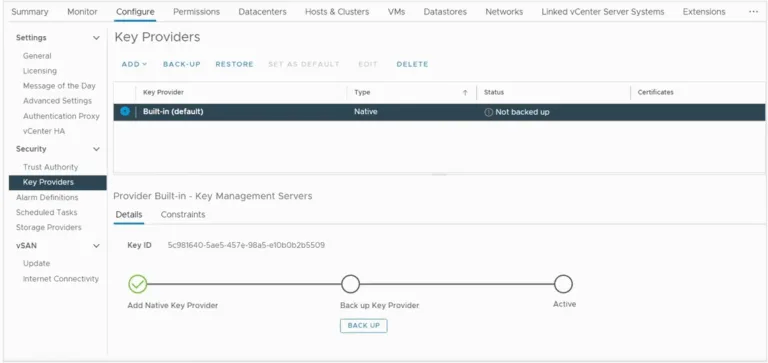Open vCenter HA settings
Screen dimensions: 768x363
click(x=44, y=131)
